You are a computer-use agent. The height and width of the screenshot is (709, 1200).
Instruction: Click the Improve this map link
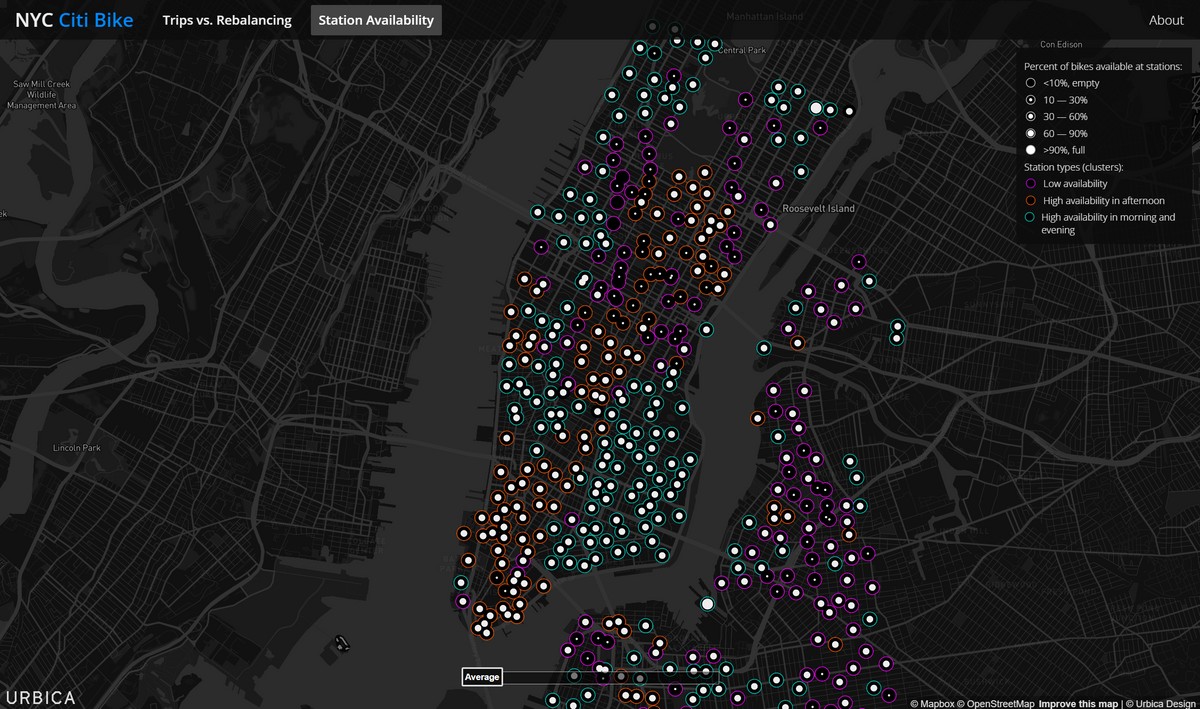point(1078,703)
